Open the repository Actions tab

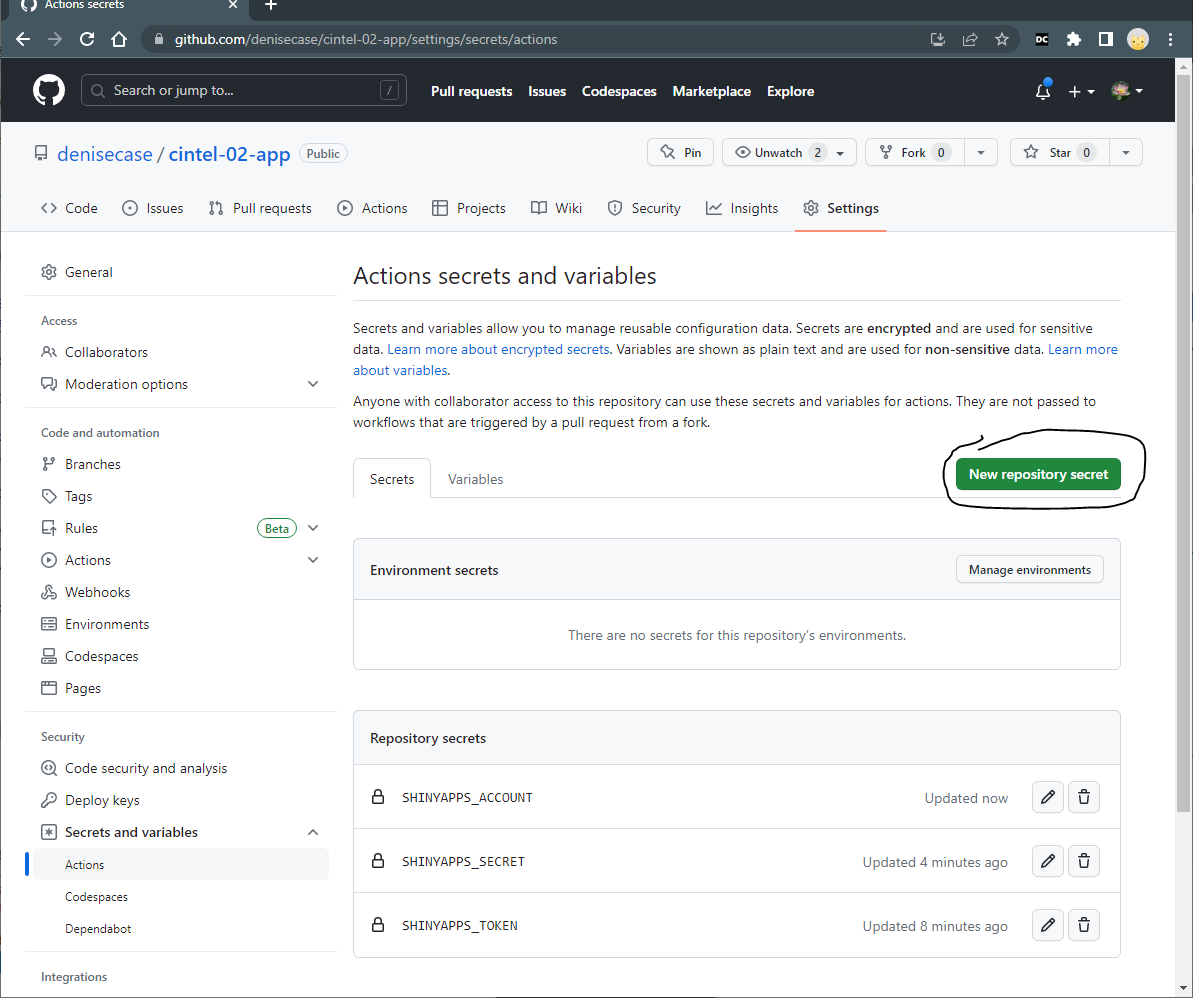pyautogui.click(x=372, y=208)
